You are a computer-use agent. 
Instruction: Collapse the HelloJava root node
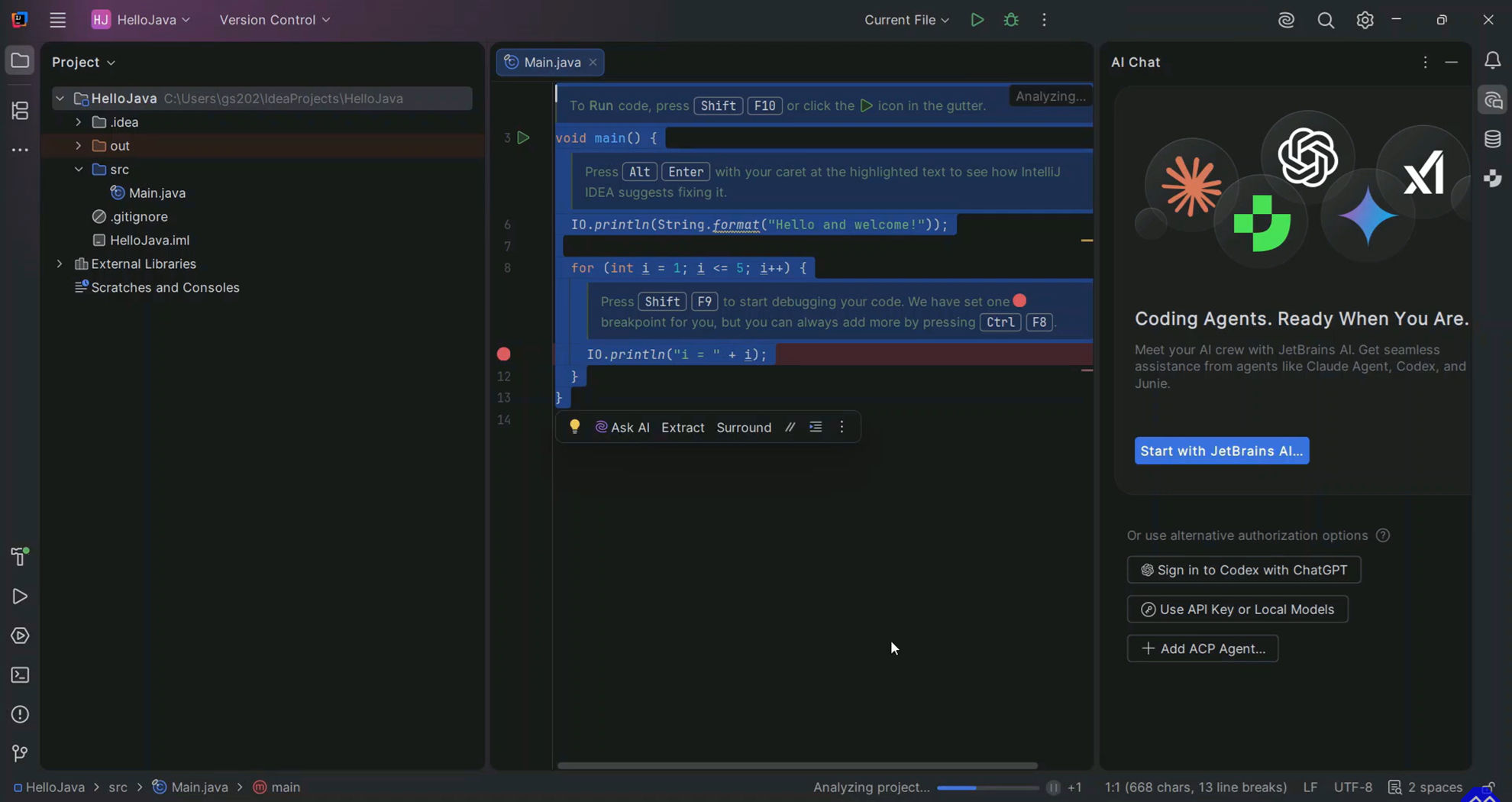click(x=60, y=99)
